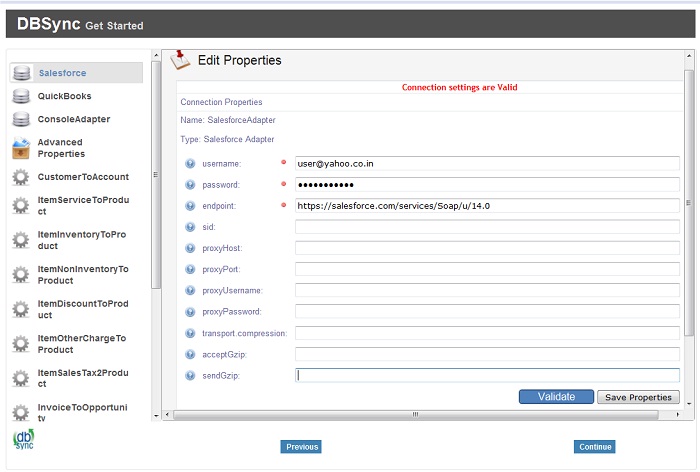Click the Advanced Properties box icon

pos(22,148)
